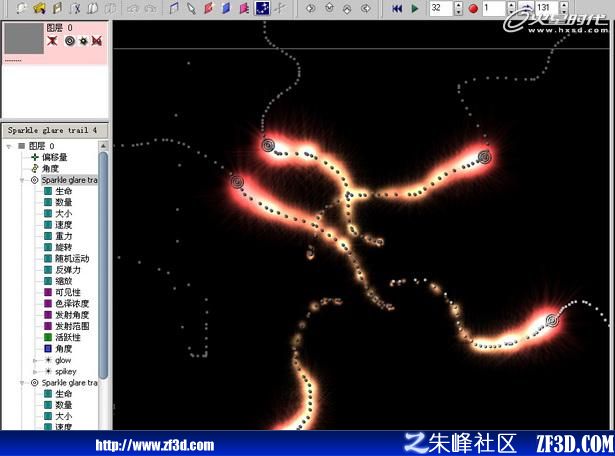Select 重力 gravity property

point(64,236)
